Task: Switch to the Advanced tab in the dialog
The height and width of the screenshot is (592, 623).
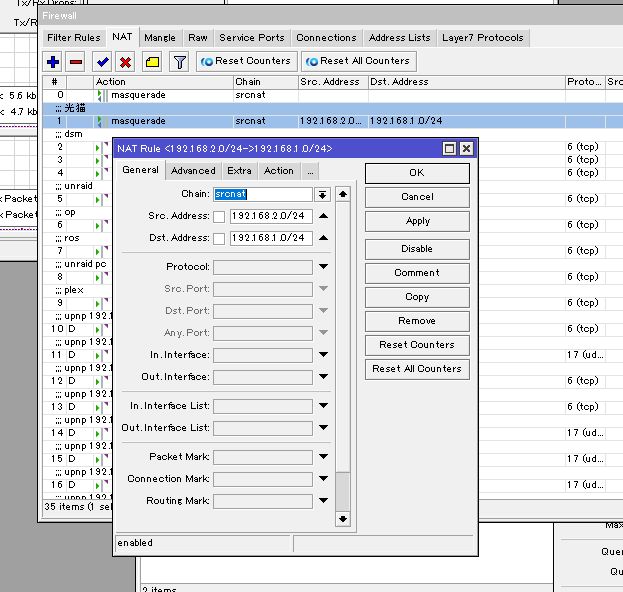Action: point(193,171)
